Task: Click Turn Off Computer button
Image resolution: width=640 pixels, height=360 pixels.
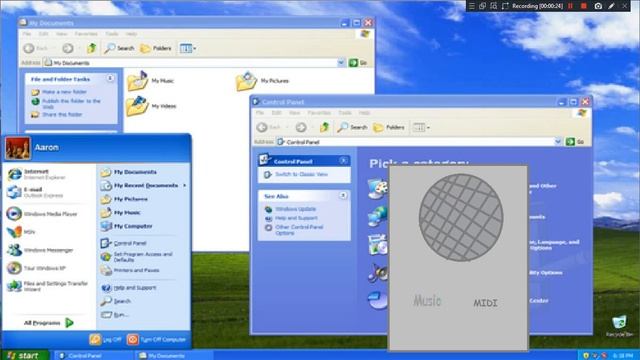Action: pyautogui.click(x=156, y=340)
